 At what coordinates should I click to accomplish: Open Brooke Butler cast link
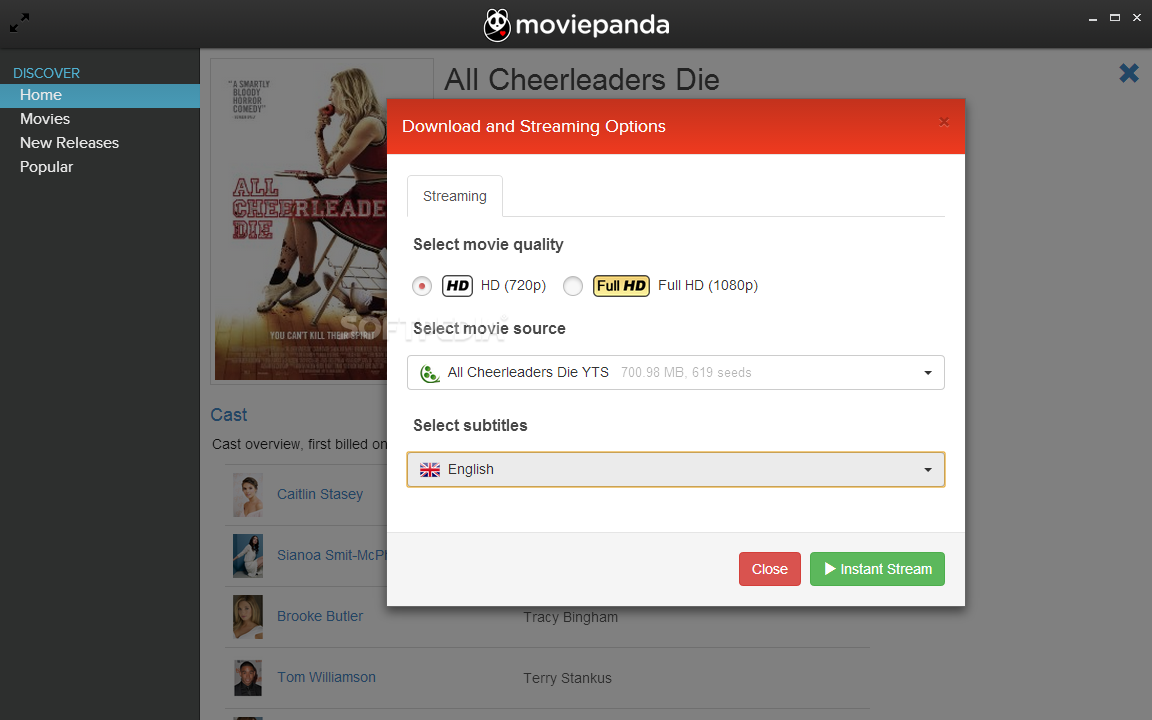pos(320,616)
